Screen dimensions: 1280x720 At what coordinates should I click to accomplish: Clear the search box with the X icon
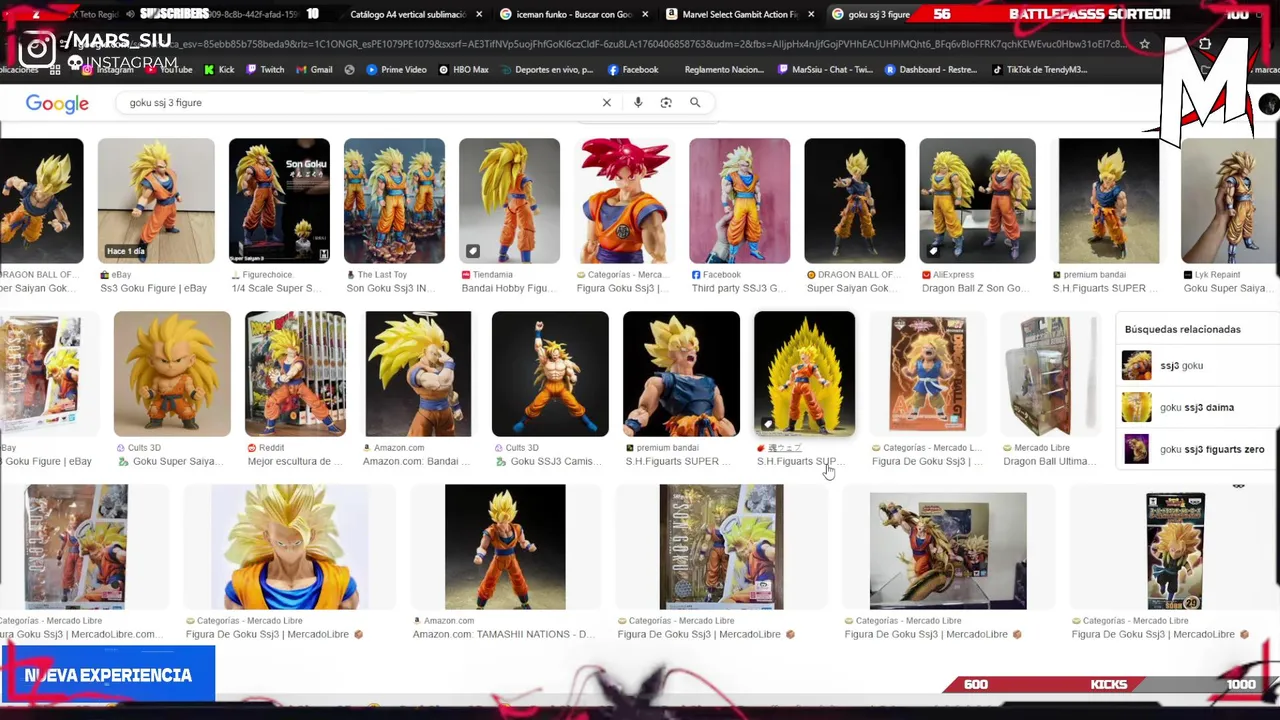click(x=606, y=103)
